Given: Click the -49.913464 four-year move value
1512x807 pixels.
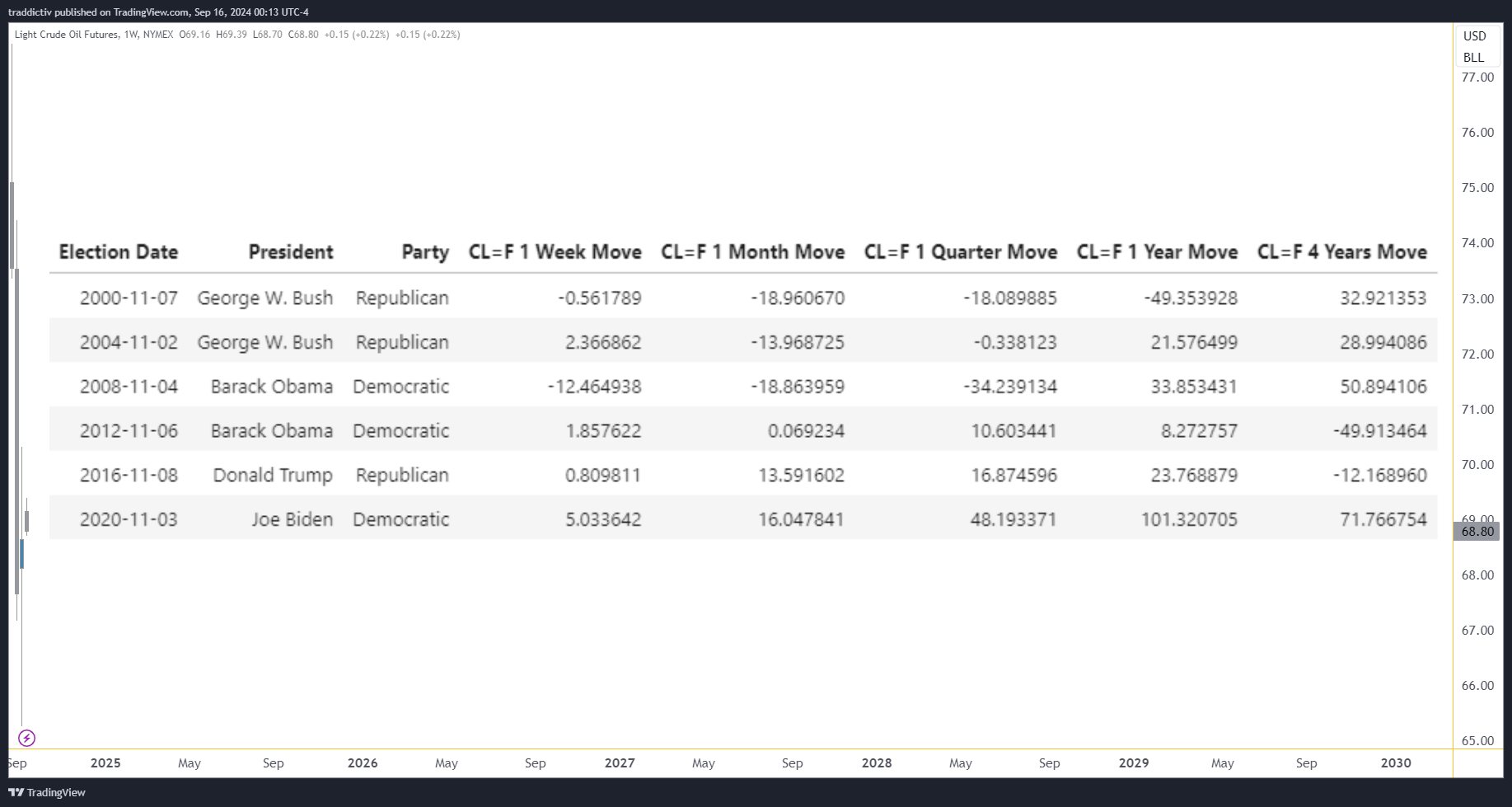Looking at the screenshot, I should [1380, 431].
